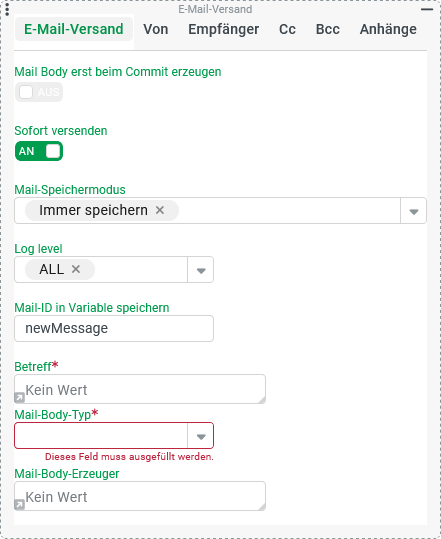Open the Log level dropdown arrow
The height and width of the screenshot is (539, 441).
201,270
